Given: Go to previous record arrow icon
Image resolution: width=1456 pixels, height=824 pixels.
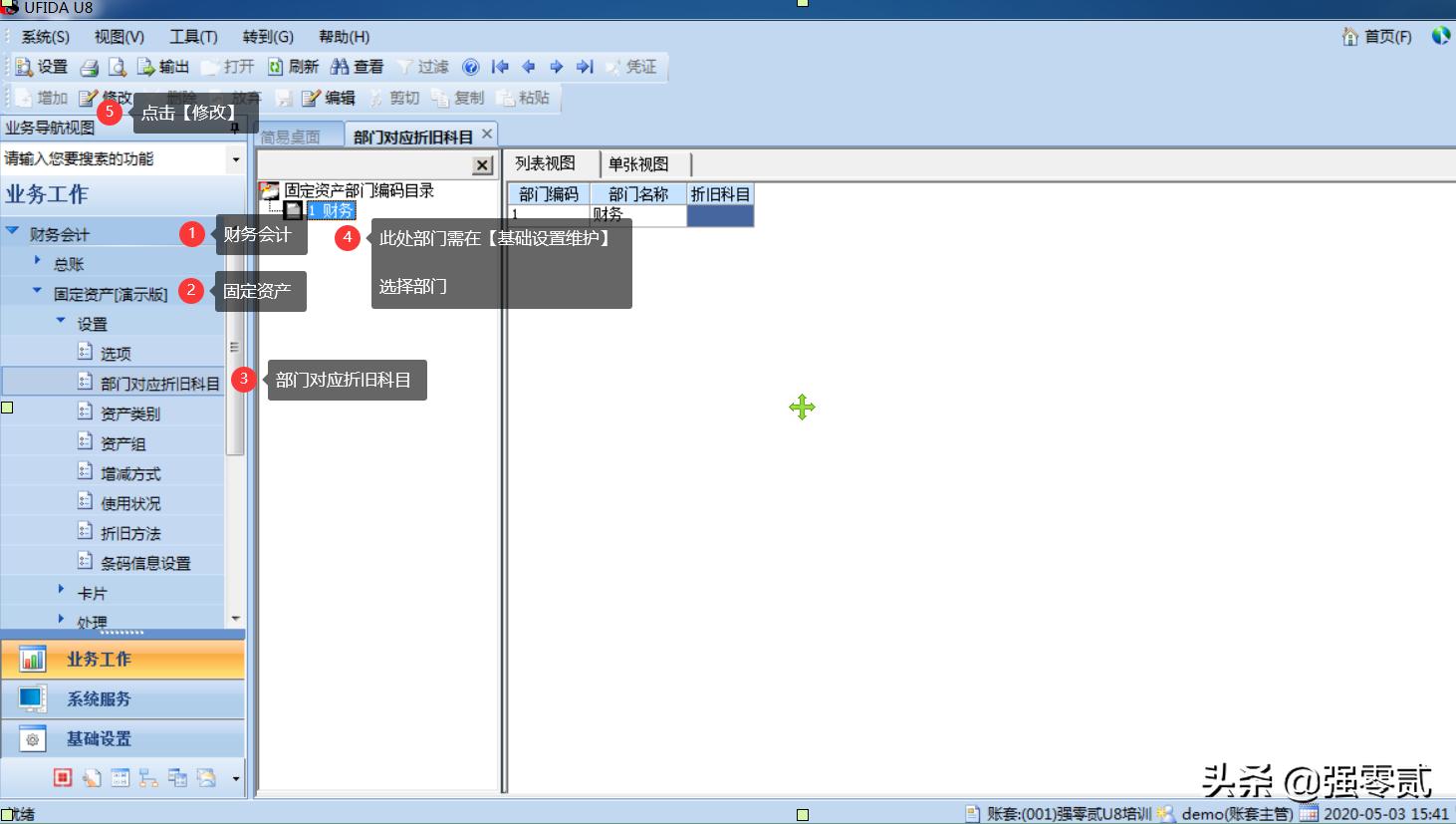Looking at the screenshot, I should pyautogui.click(x=529, y=67).
